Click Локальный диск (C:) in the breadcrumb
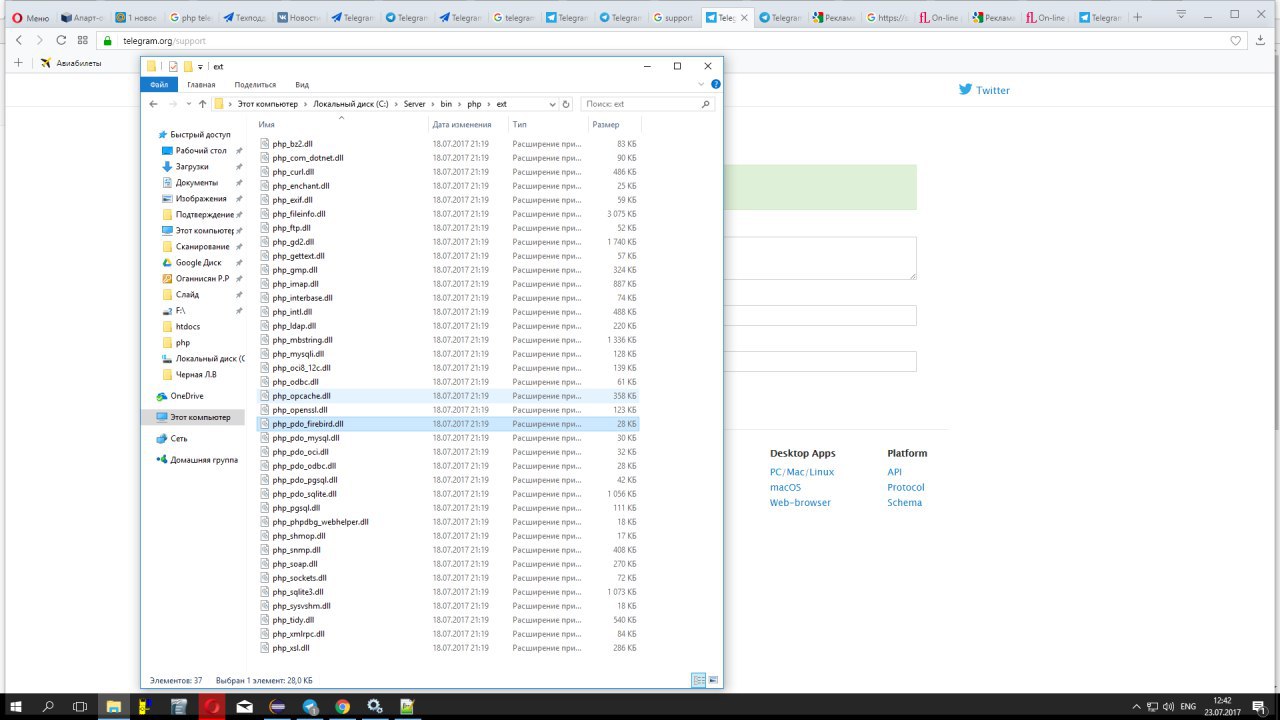Screen dimensions: 1280x720 click(x=351, y=104)
